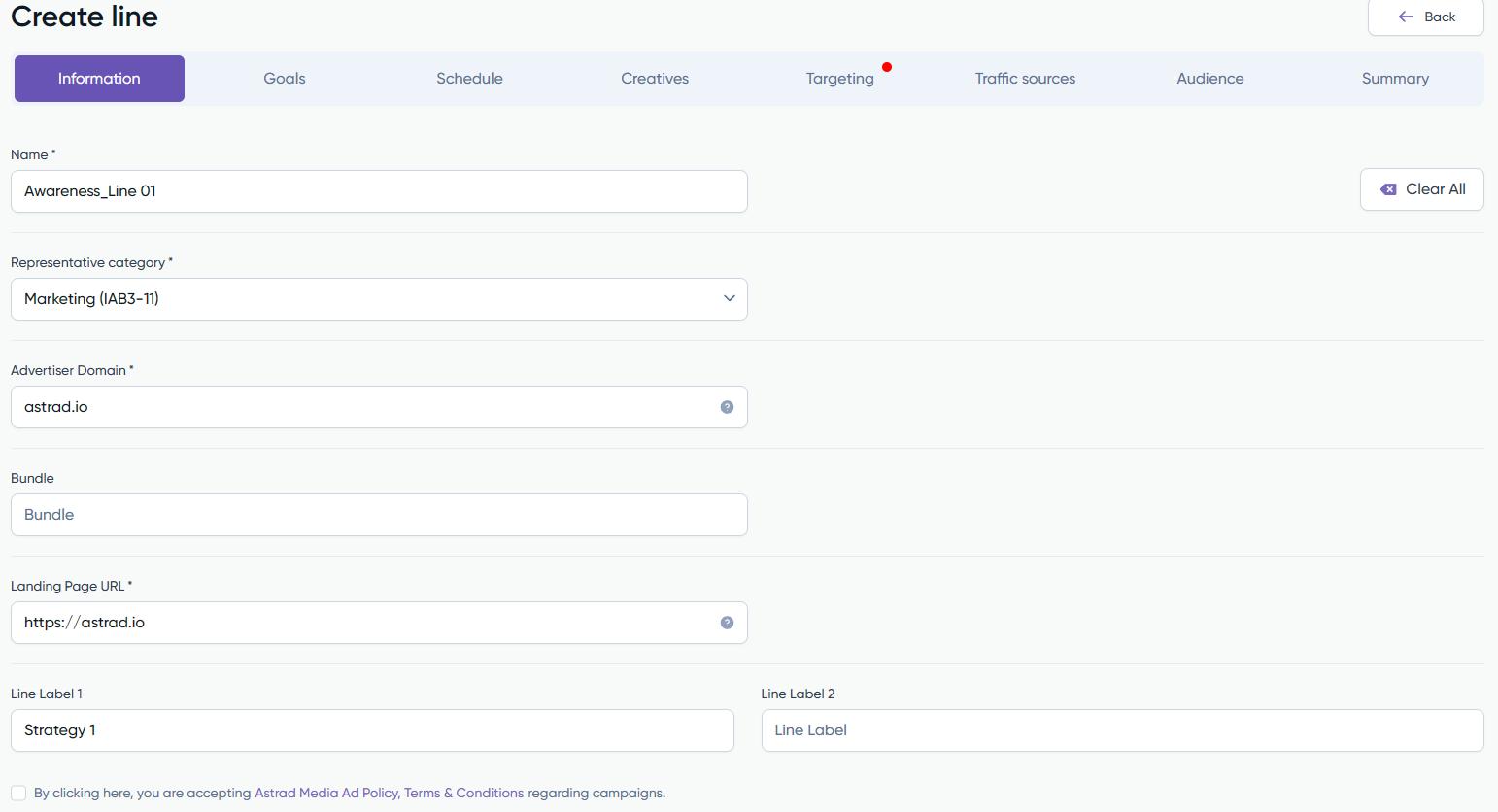The height and width of the screenshot is (812, 1498).
Task: Accept the Ad Policy terms checkbox
Action: point(18,793)
